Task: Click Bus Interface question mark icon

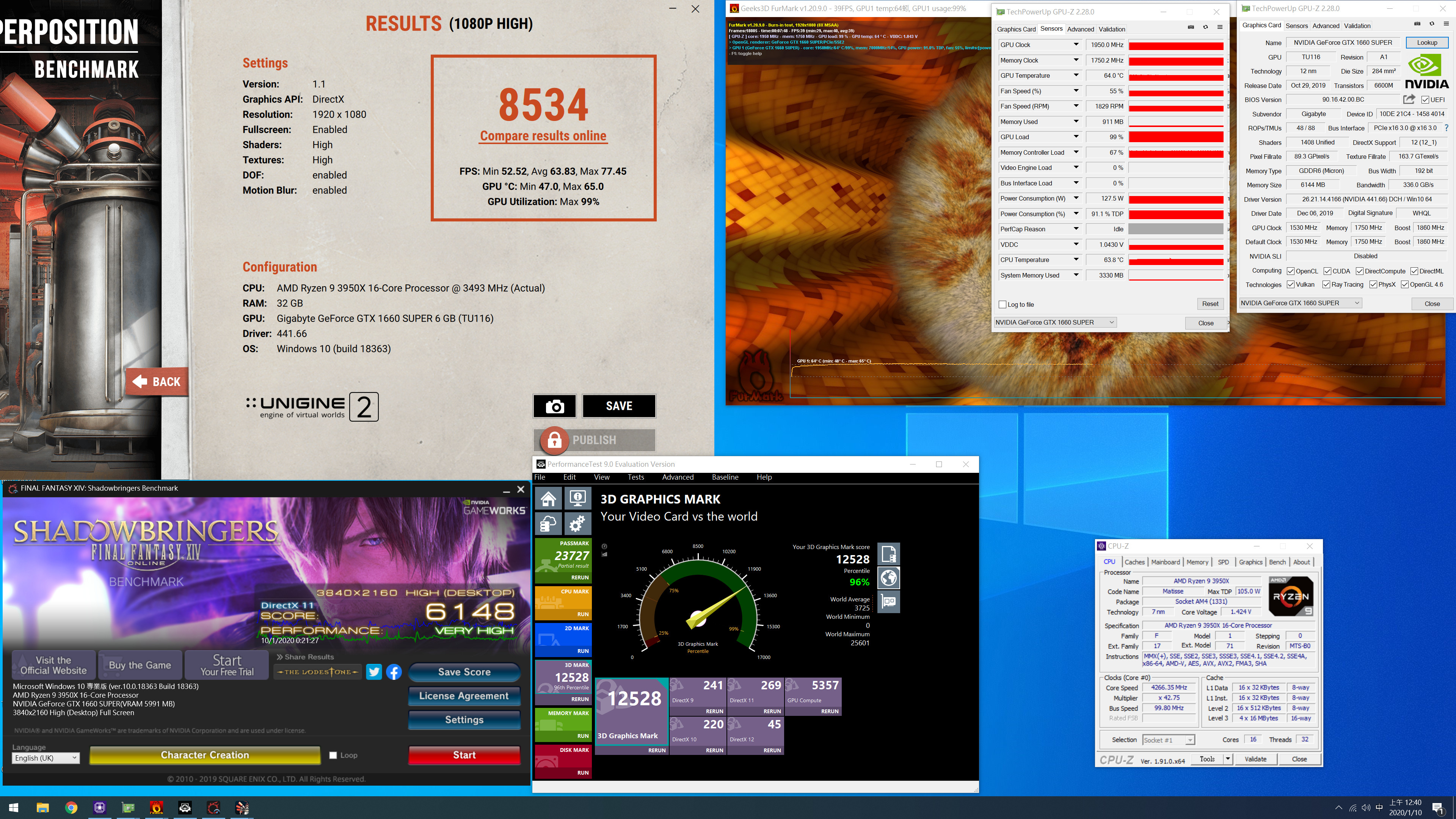Action: (x=1447, y=128)
